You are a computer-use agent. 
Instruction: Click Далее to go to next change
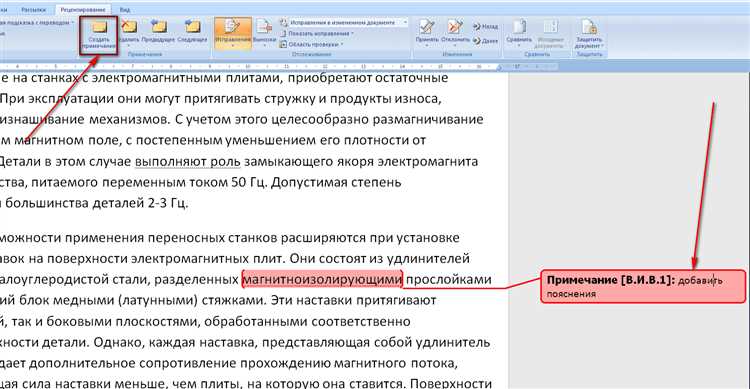point(485,41)
